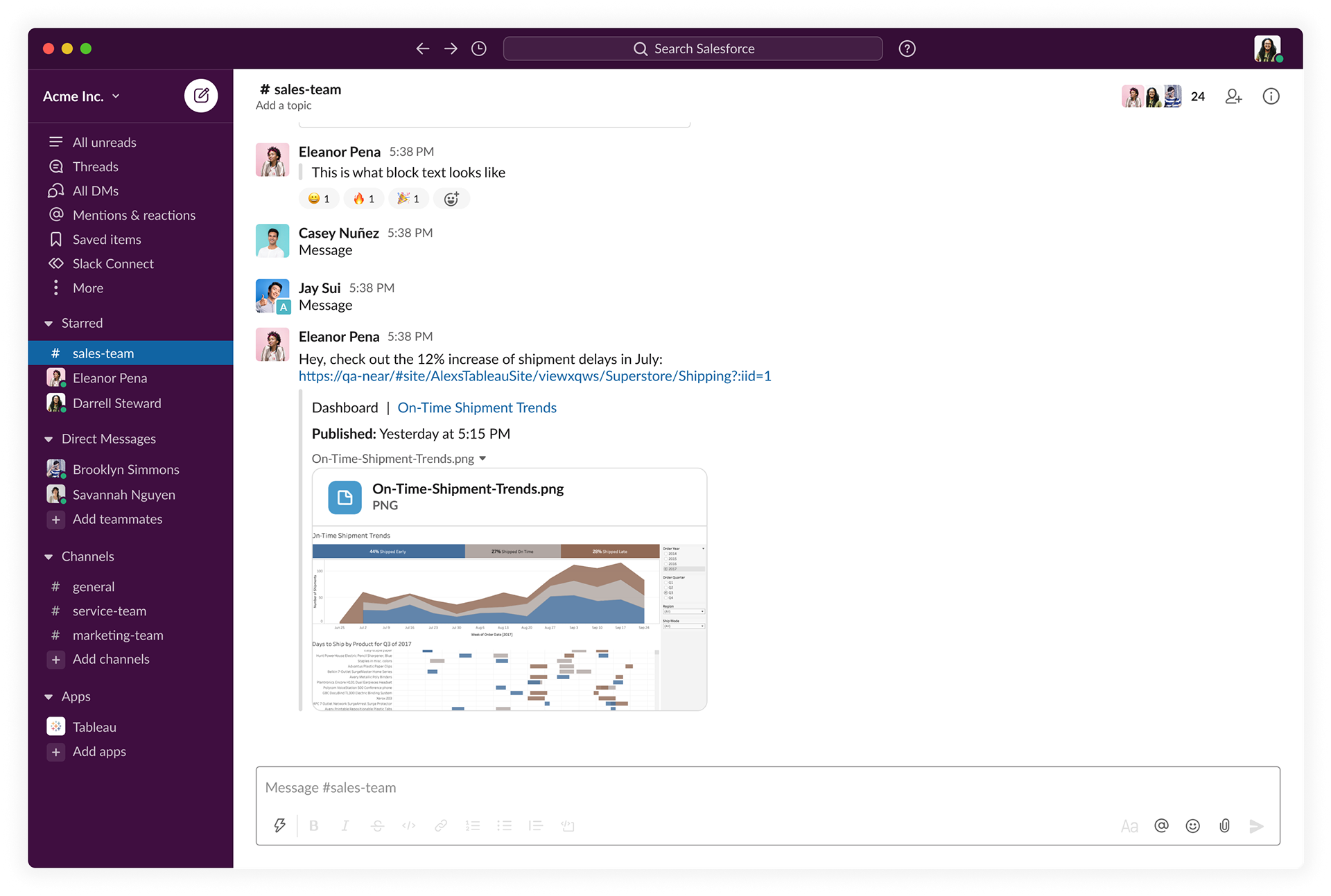
Task: Collapse the Apps section
Action: [x=49, y=697]
